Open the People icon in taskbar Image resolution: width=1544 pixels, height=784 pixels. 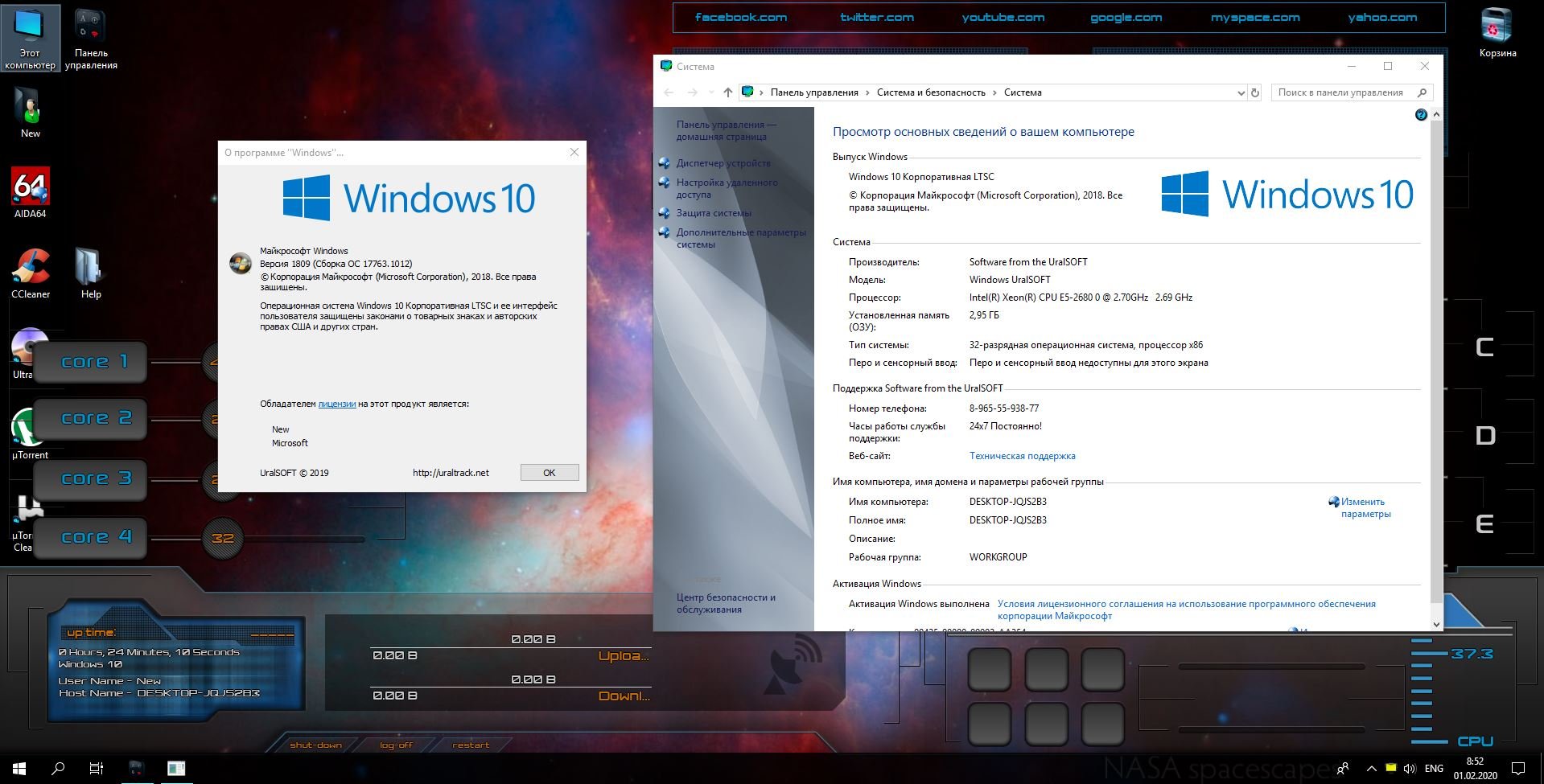(1343, 769)
